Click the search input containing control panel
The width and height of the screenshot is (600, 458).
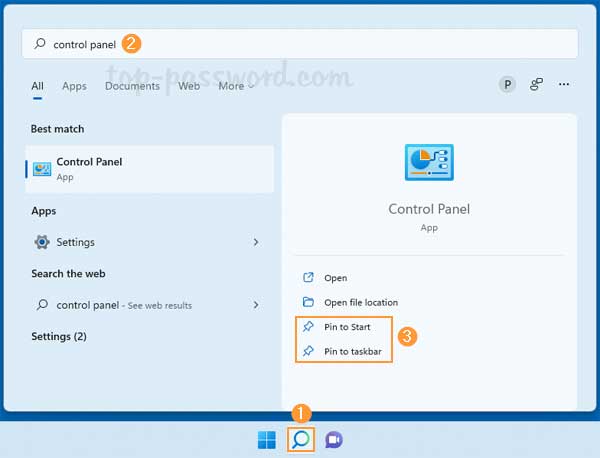click(x=300, y=44)
